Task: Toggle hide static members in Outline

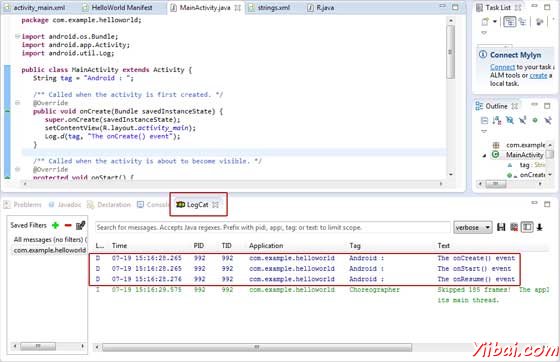Action: [522, 120]
